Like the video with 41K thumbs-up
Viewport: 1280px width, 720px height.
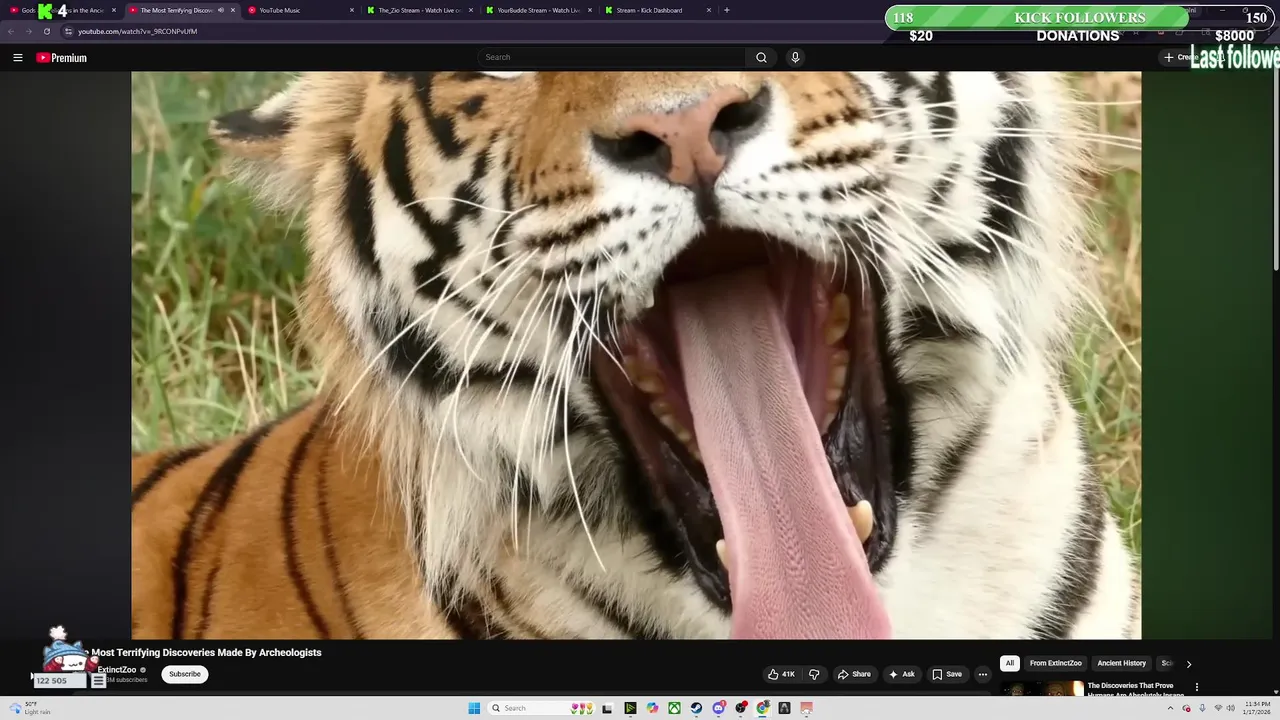tap(781, 674)
